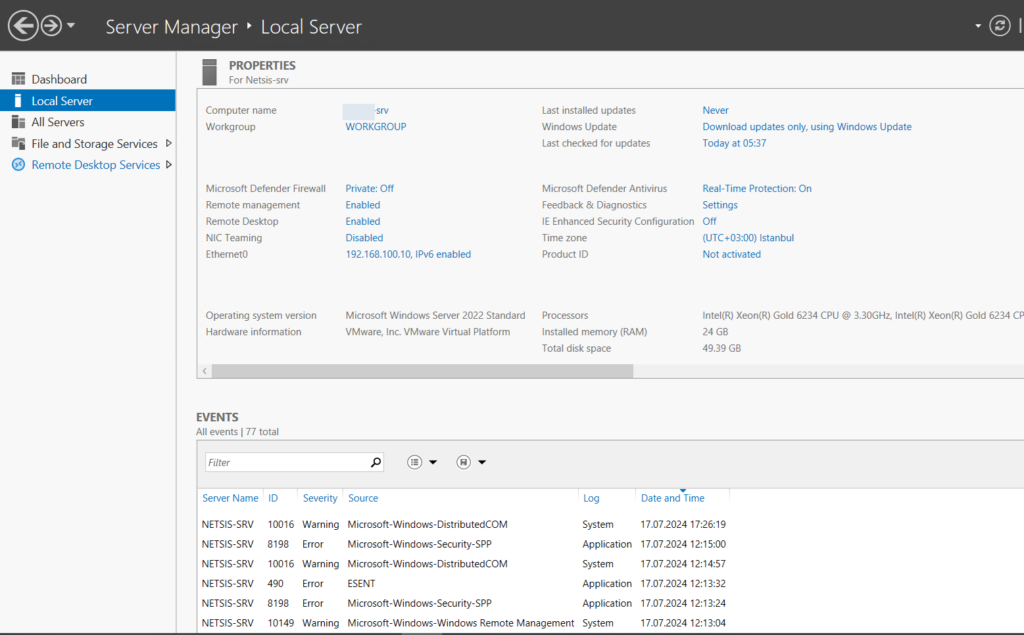Go back with the left arrow button

point(23,26)
